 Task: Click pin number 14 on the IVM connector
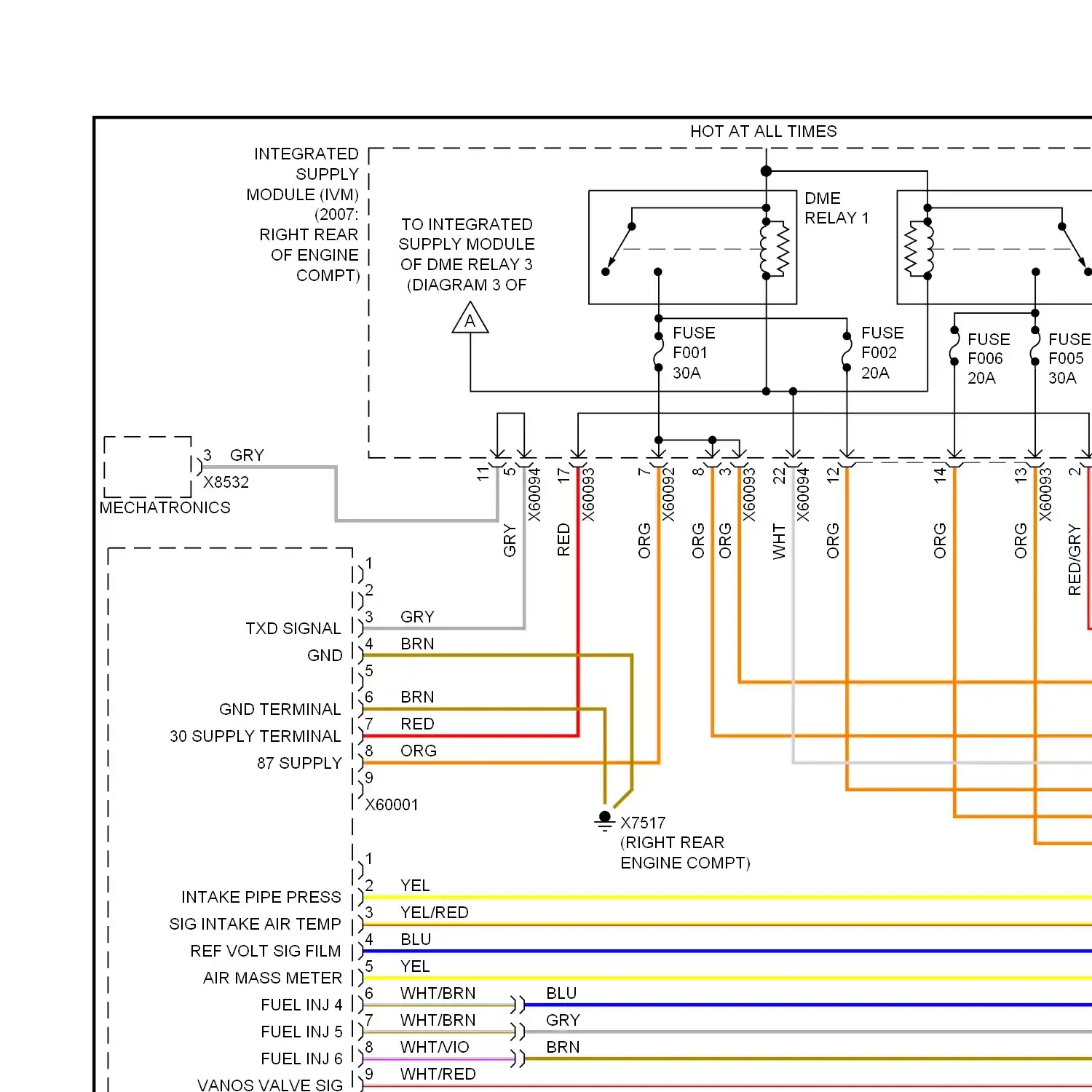(x=941, y=476)
